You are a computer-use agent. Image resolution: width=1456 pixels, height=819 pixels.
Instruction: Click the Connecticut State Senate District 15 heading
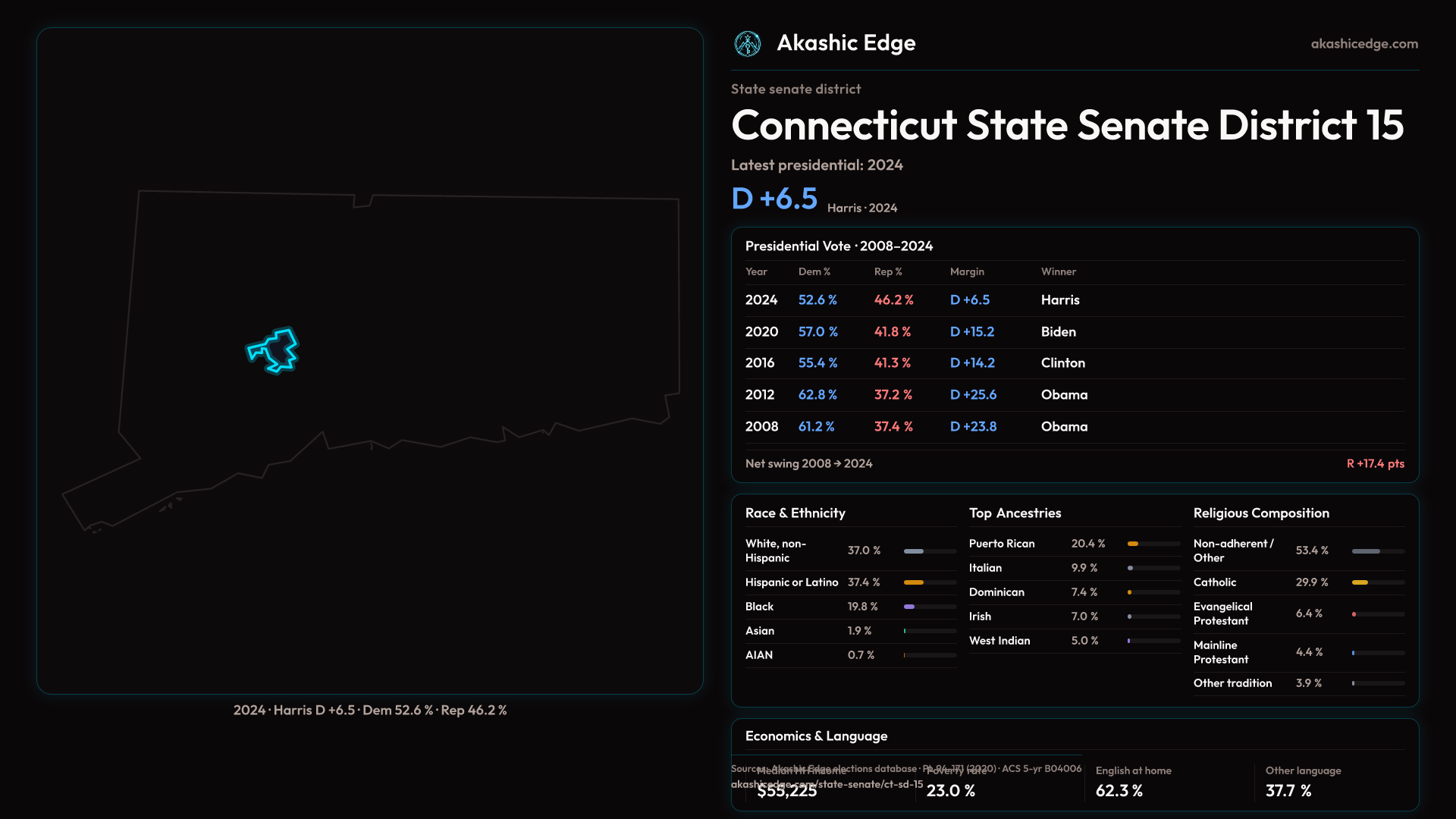click(x=1067, y=125)
